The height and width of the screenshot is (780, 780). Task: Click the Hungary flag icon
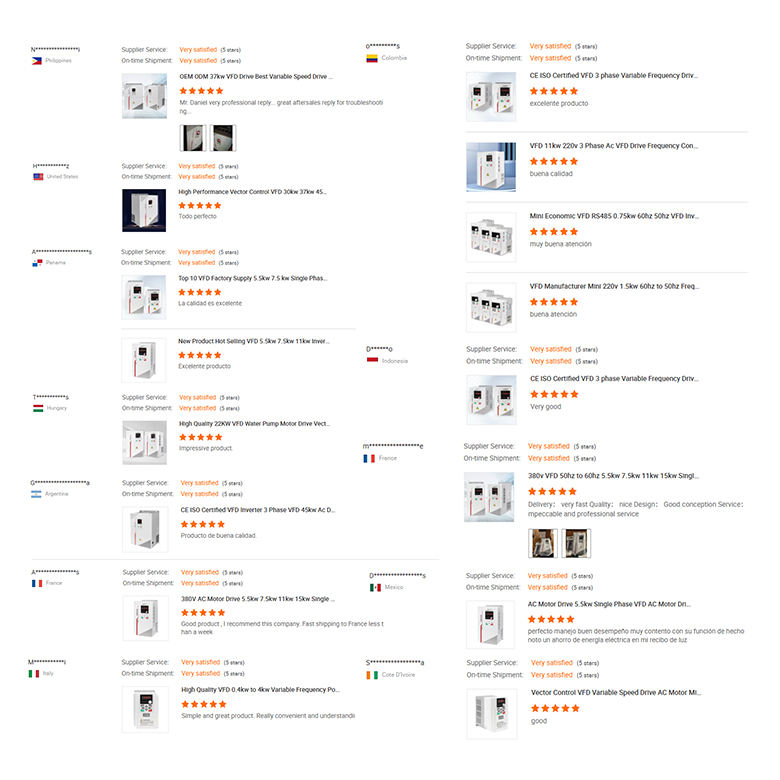(38, 408)
